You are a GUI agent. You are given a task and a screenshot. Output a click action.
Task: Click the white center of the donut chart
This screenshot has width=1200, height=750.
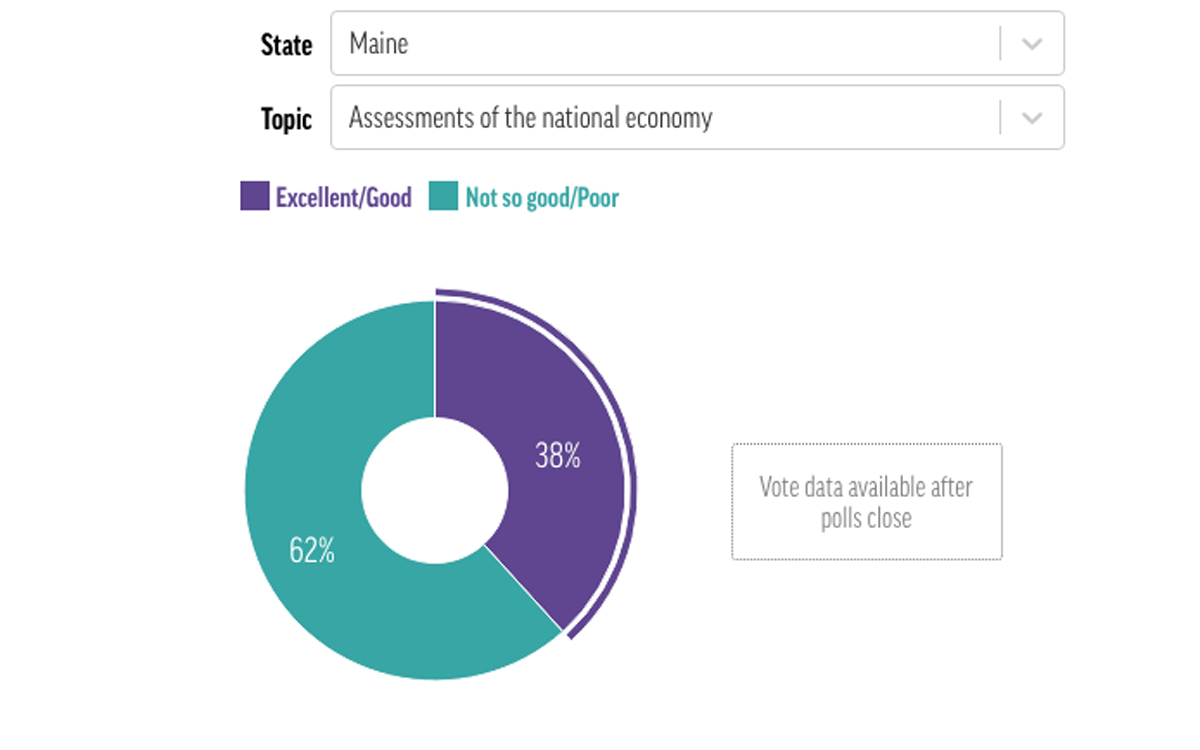click(x=435, y=490)
